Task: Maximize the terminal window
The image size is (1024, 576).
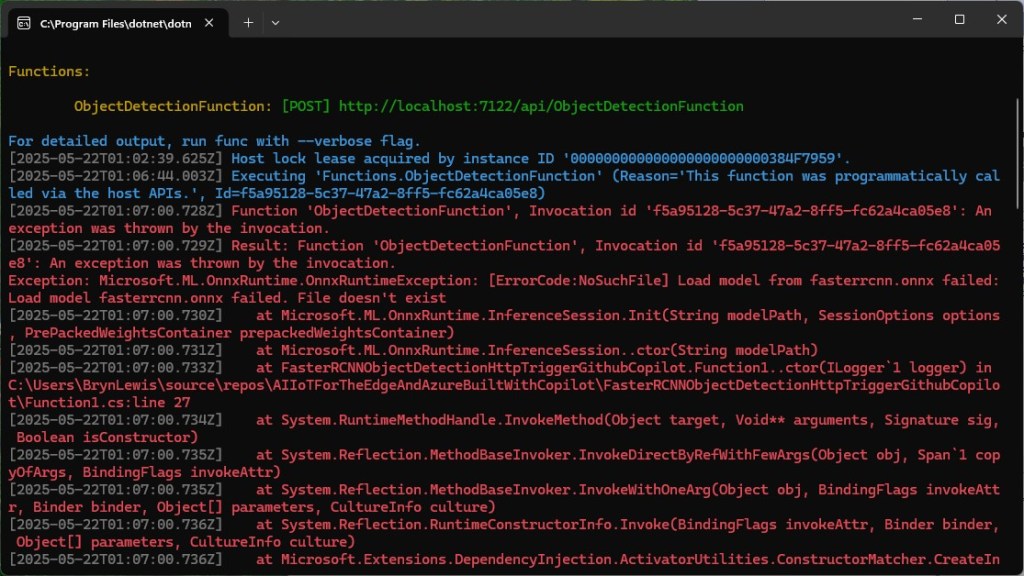Action: (x=959, y=19)
